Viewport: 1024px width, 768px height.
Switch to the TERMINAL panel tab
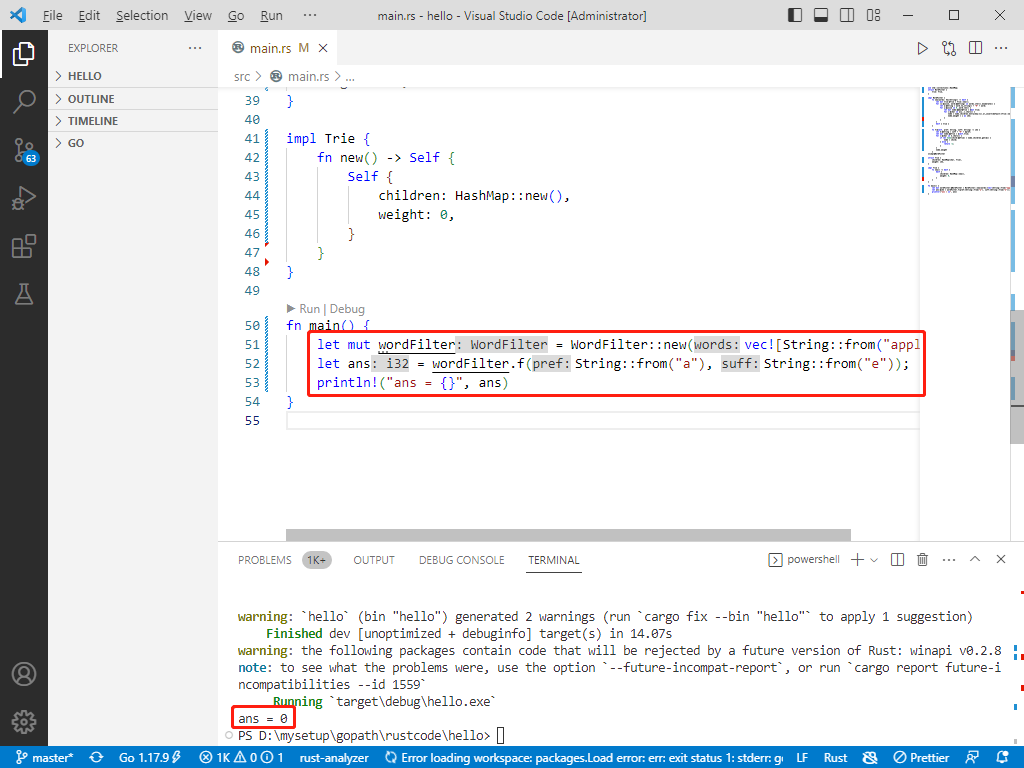(x=554, y=560)
